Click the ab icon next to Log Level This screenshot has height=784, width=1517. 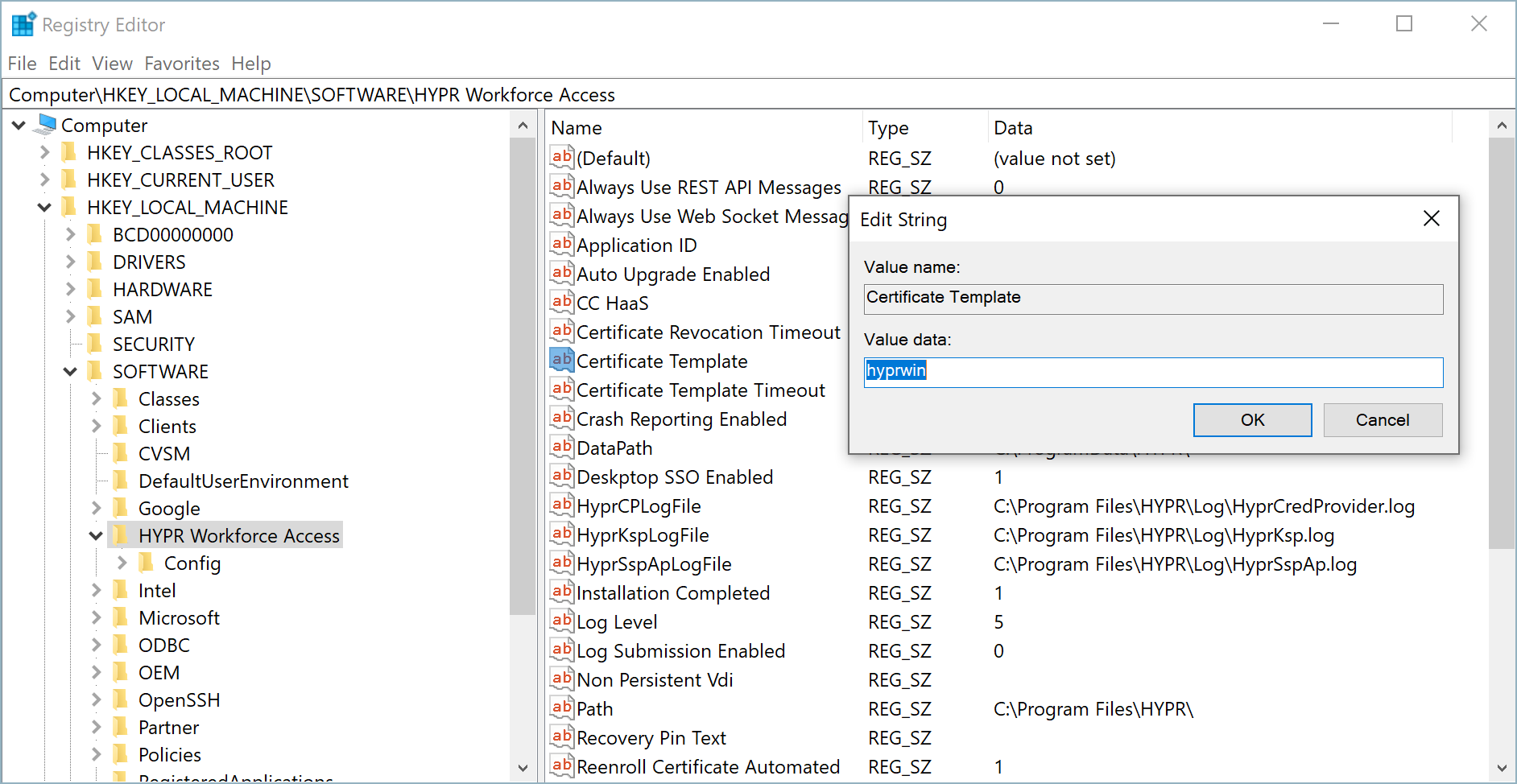[x=561, y=621]
